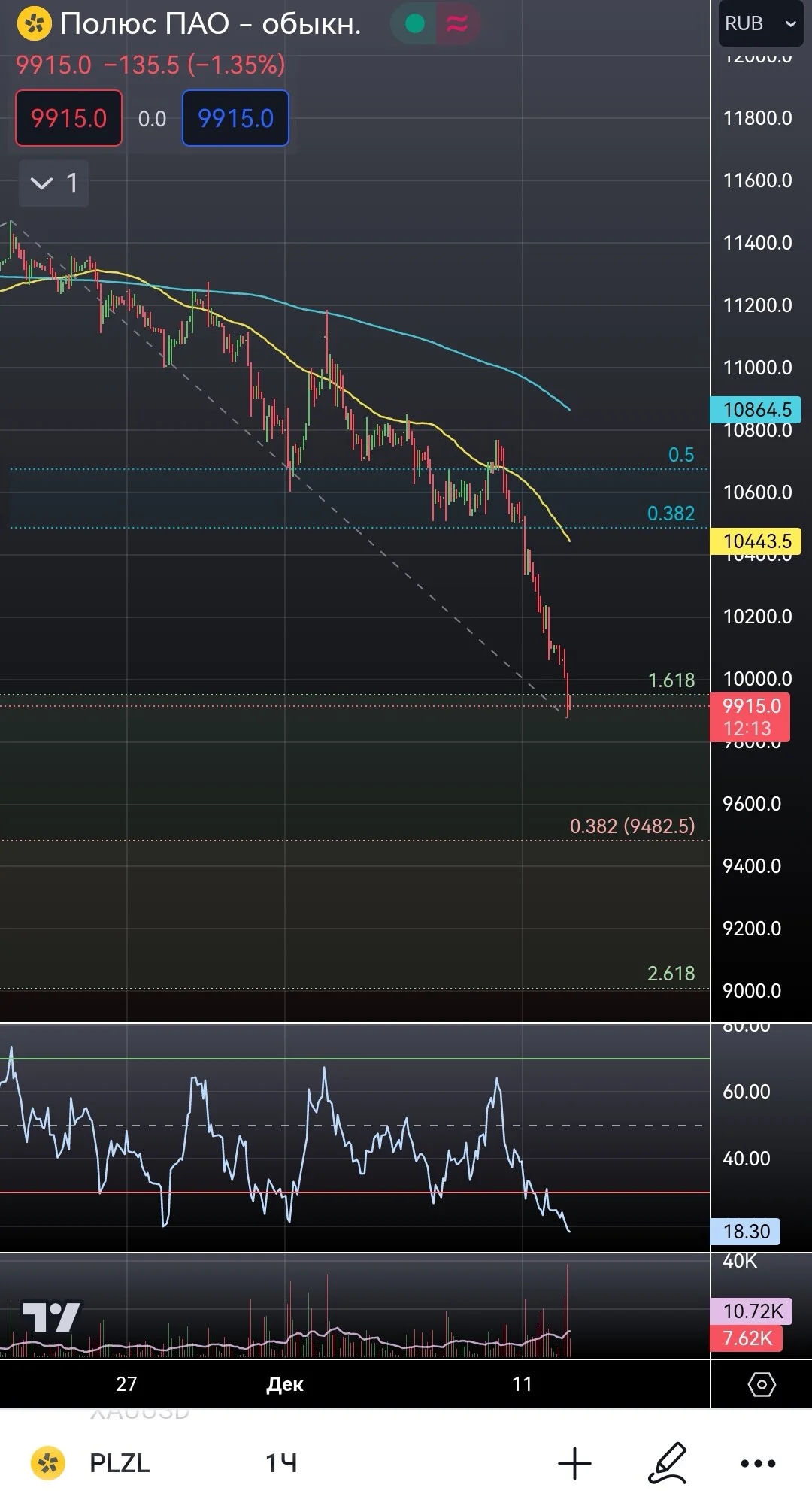Tap the volume 7.62K label

(747, 1338)
